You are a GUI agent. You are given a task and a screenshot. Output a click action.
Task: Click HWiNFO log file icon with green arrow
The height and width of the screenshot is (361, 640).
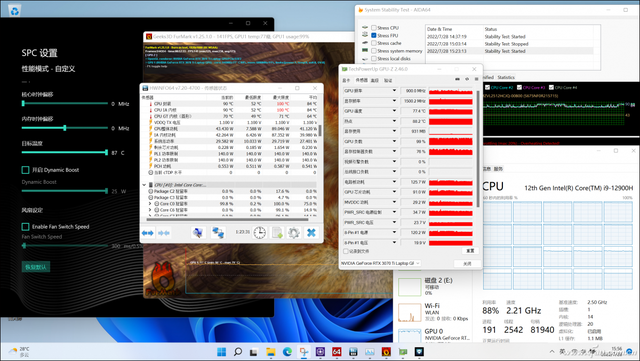[277, 233]
